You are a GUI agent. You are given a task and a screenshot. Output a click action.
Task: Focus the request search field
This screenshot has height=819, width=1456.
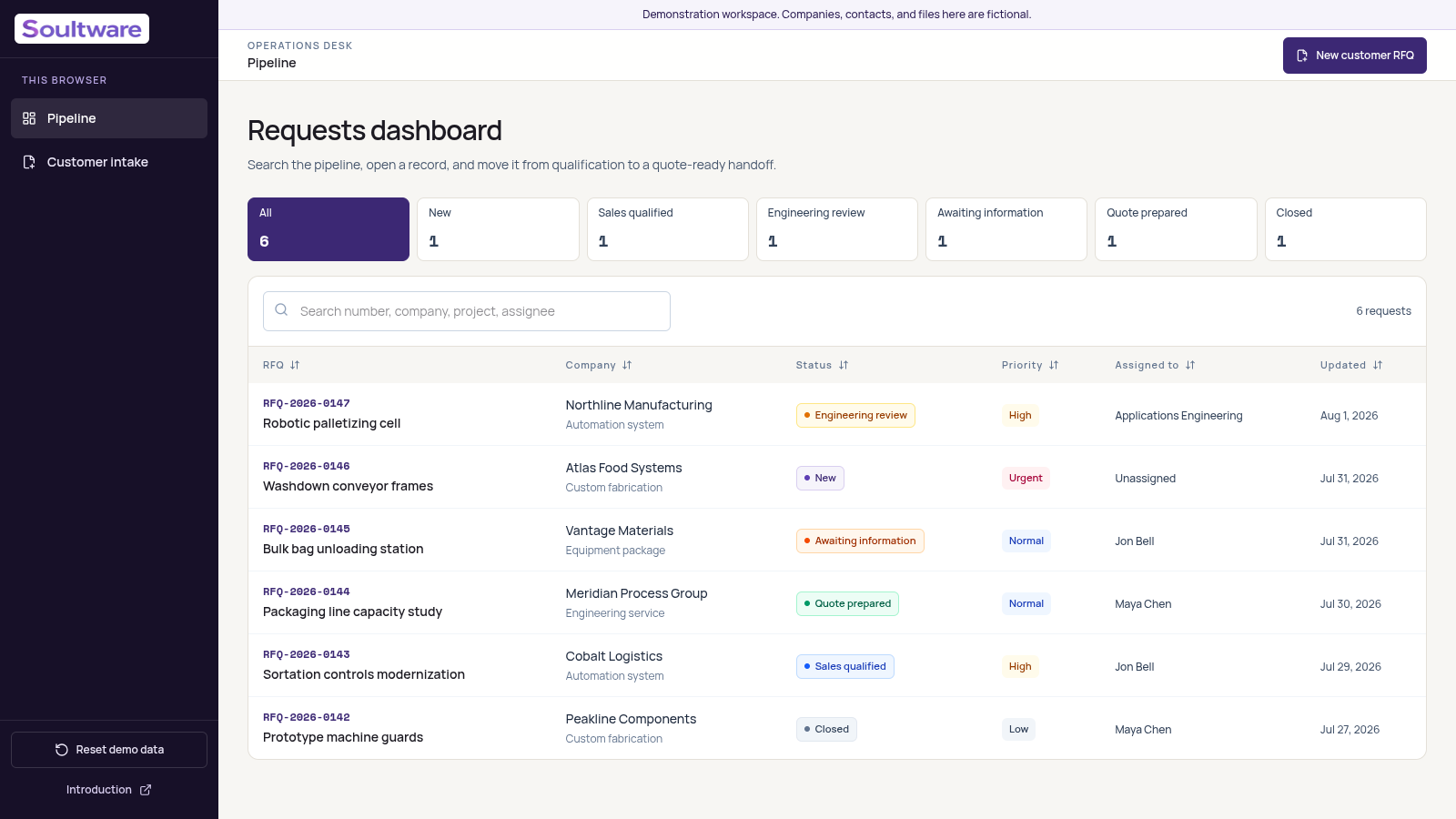coord(467,311)
